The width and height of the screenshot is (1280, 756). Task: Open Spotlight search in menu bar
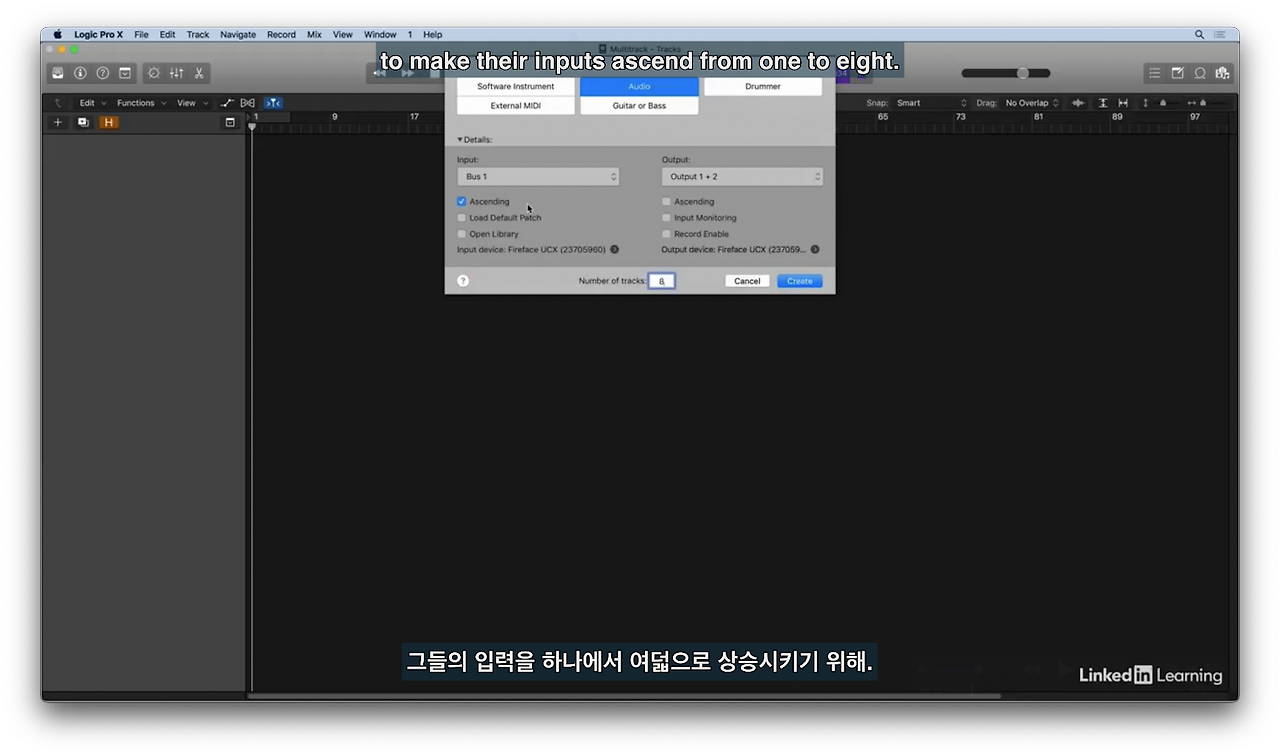[1199, 34]
